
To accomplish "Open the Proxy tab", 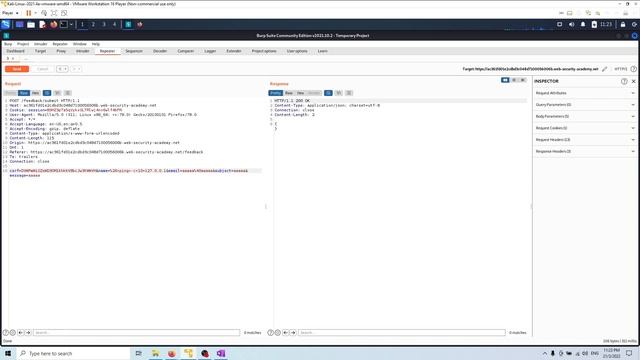I will click(61, 51).
